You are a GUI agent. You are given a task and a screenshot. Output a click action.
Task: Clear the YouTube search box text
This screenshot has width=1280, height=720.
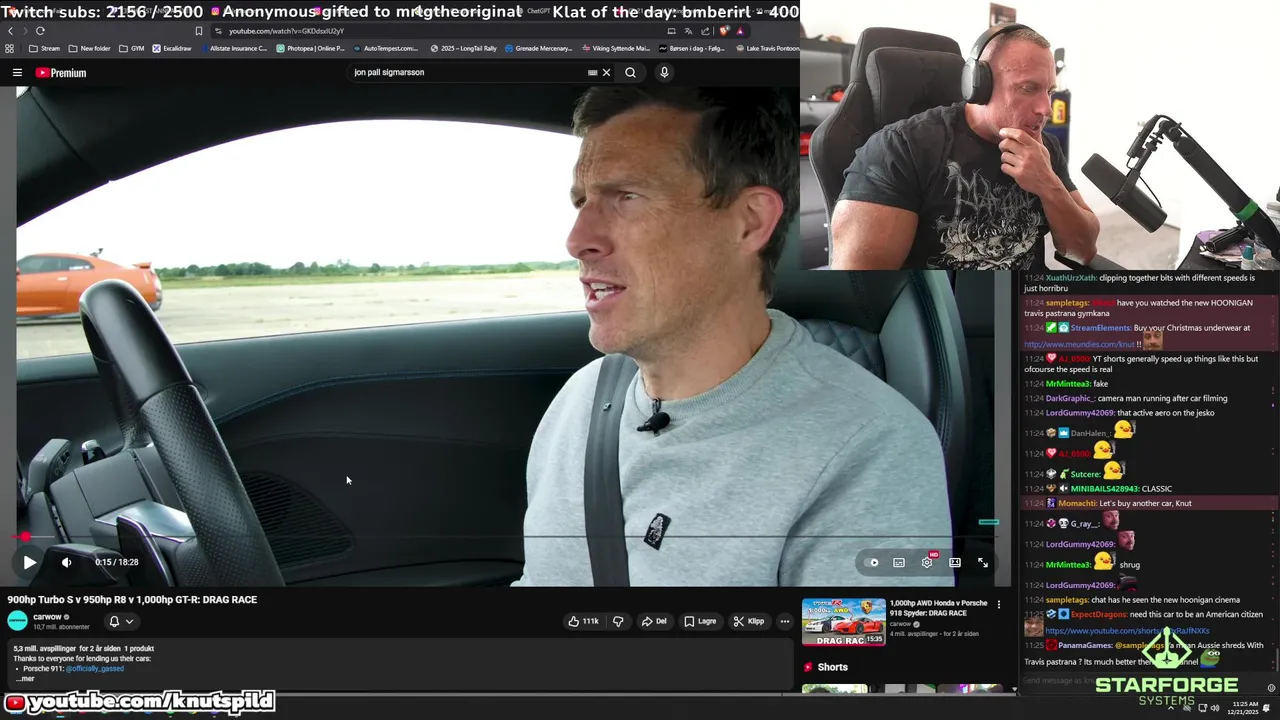(x=606, y=72)
